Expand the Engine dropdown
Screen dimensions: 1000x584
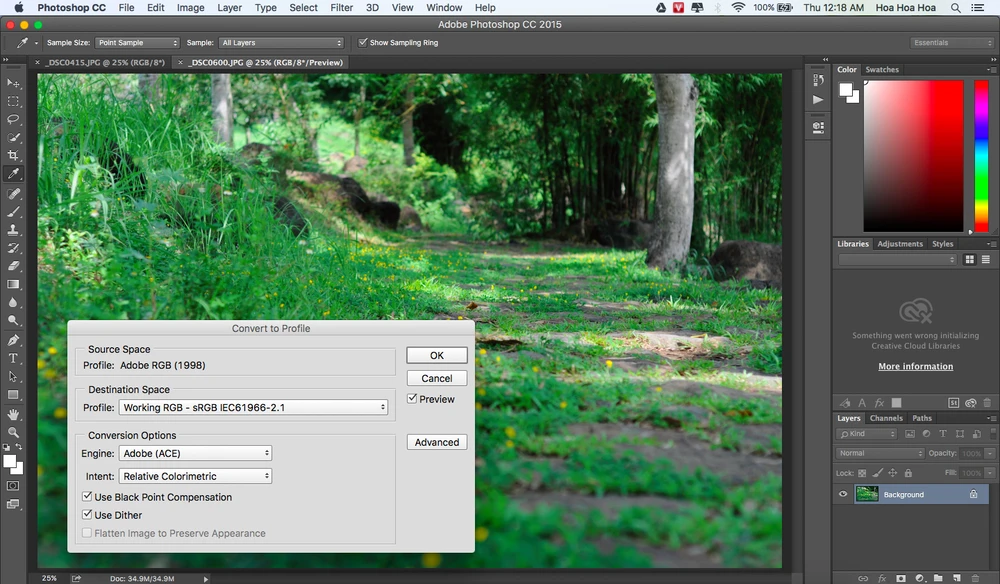[195, 453]
